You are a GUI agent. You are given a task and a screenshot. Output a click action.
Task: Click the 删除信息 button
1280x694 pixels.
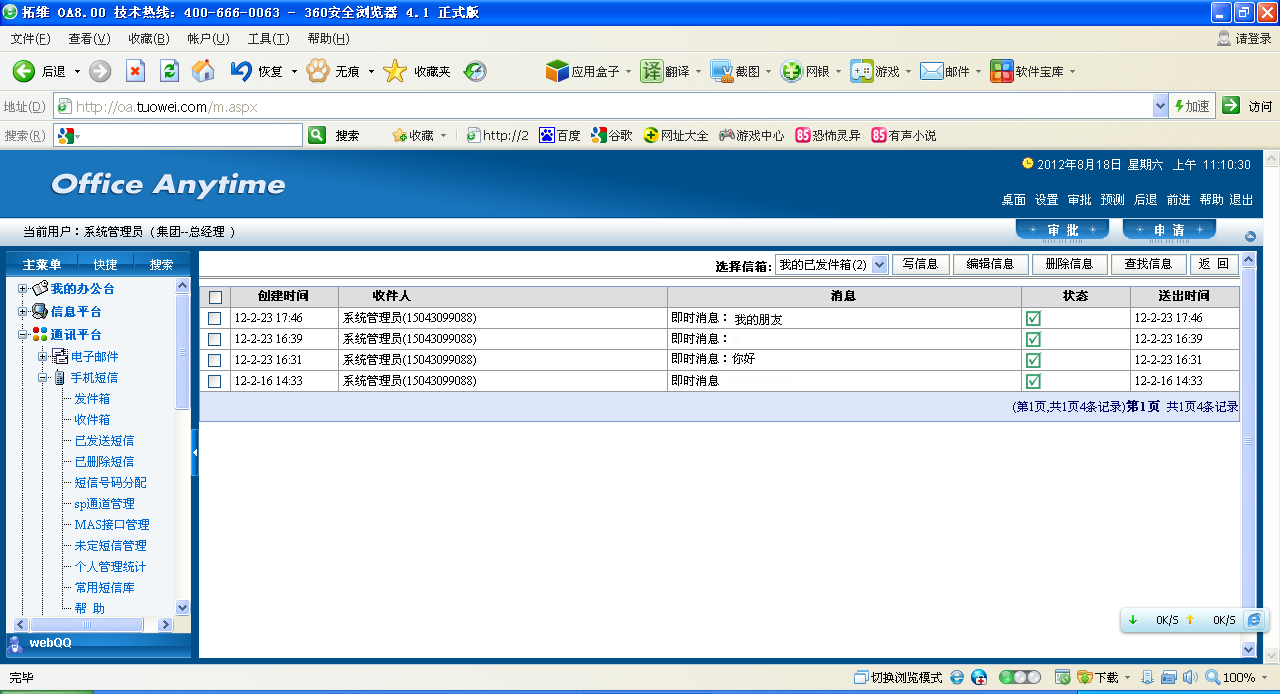pos(1069,264)
